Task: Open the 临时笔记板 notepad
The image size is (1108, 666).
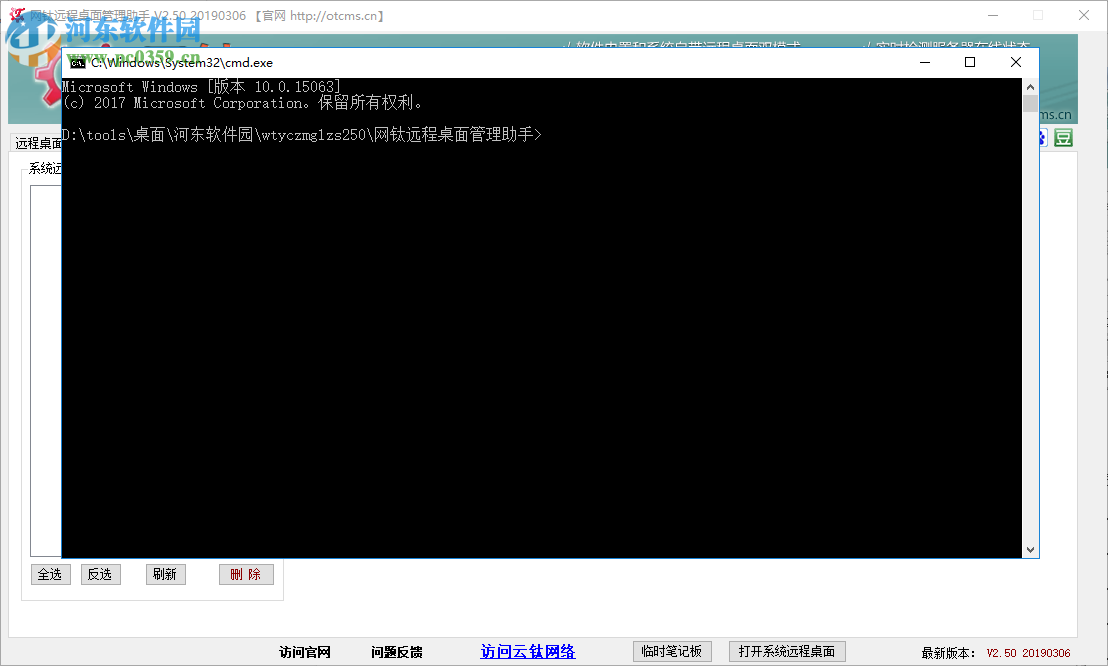Action: (x=672, y=651)
